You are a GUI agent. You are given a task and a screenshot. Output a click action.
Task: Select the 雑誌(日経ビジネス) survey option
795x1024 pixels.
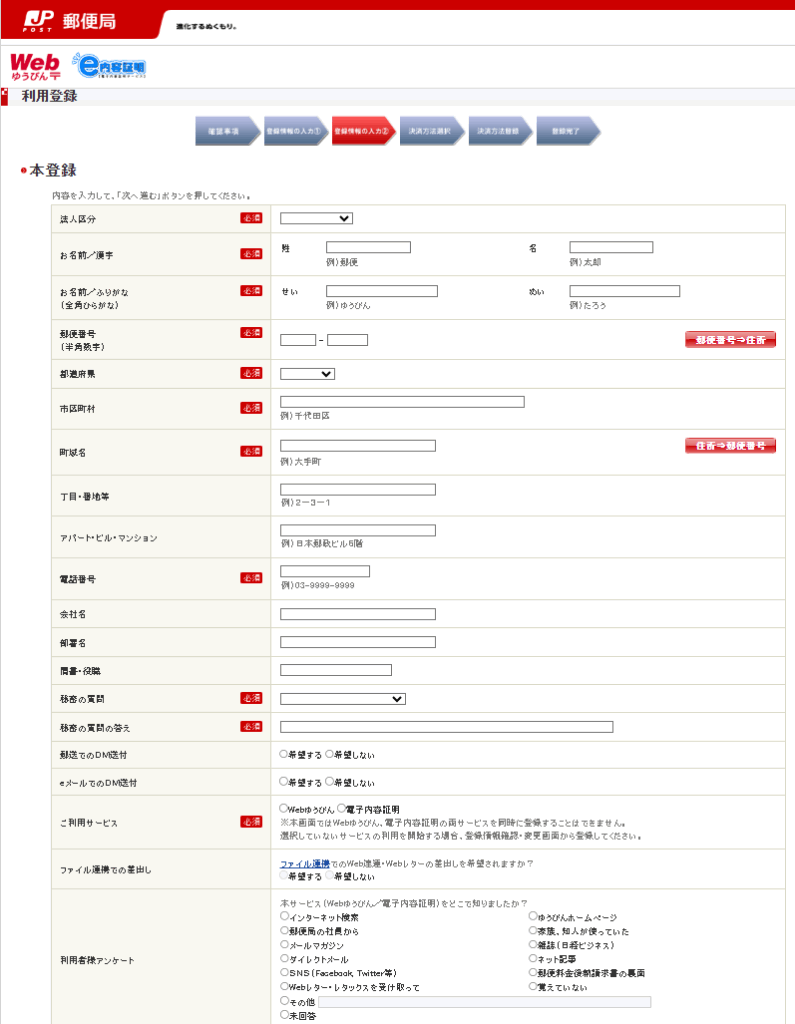pyautogui.click(x=533, y=944)
